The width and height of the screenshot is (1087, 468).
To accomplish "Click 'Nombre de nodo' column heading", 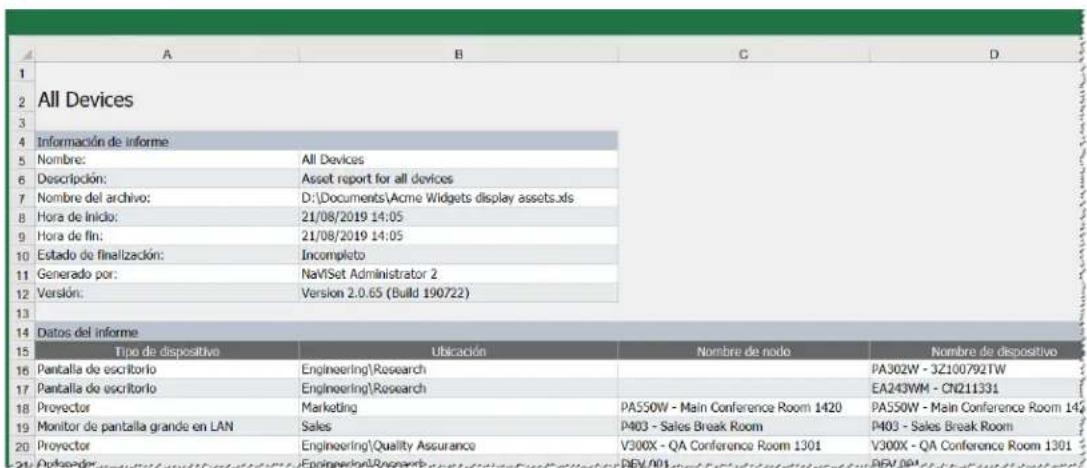I will pos(743,352).
